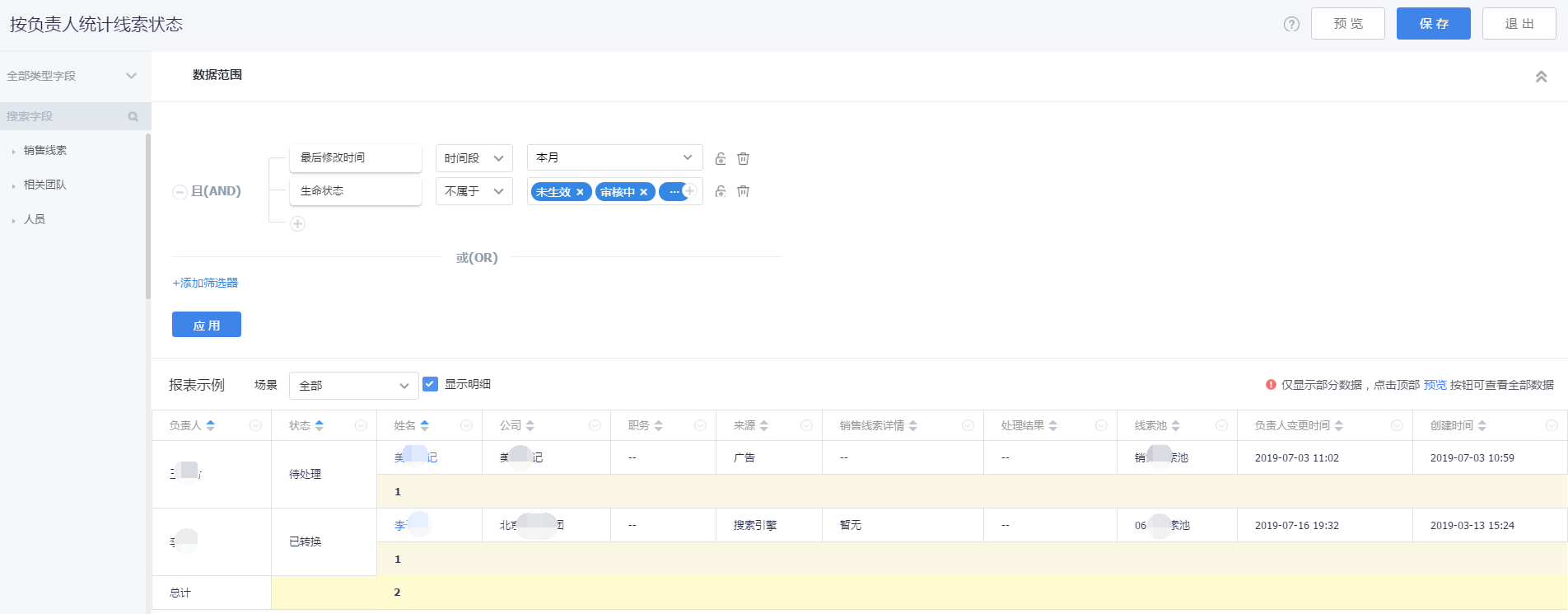Expand 相关团队 tree node
This screenshot has height=614, width=1568.
click(14, 185)
